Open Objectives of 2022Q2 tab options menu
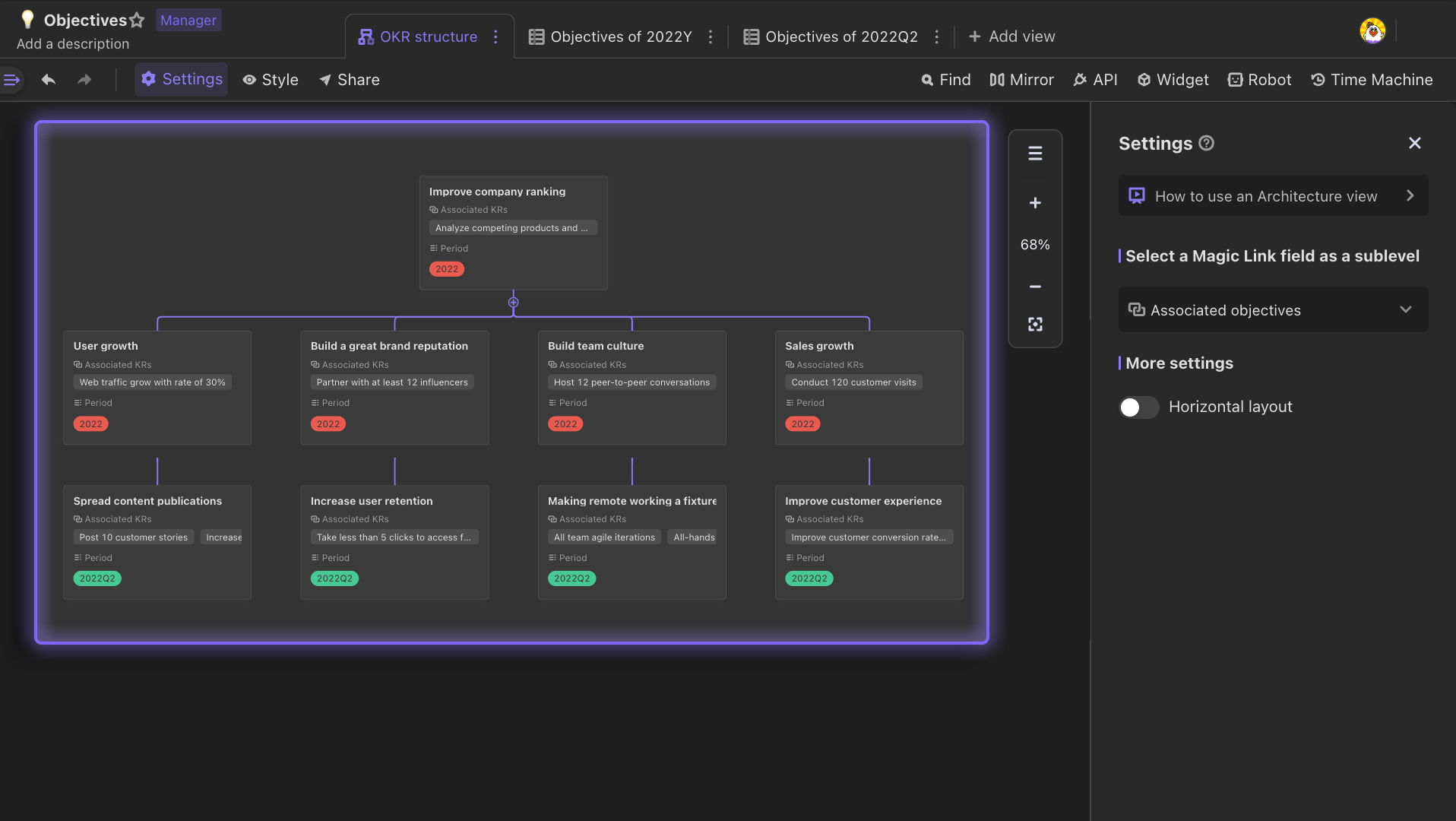Screen dimensions: 1456x821 coord(936,36)
